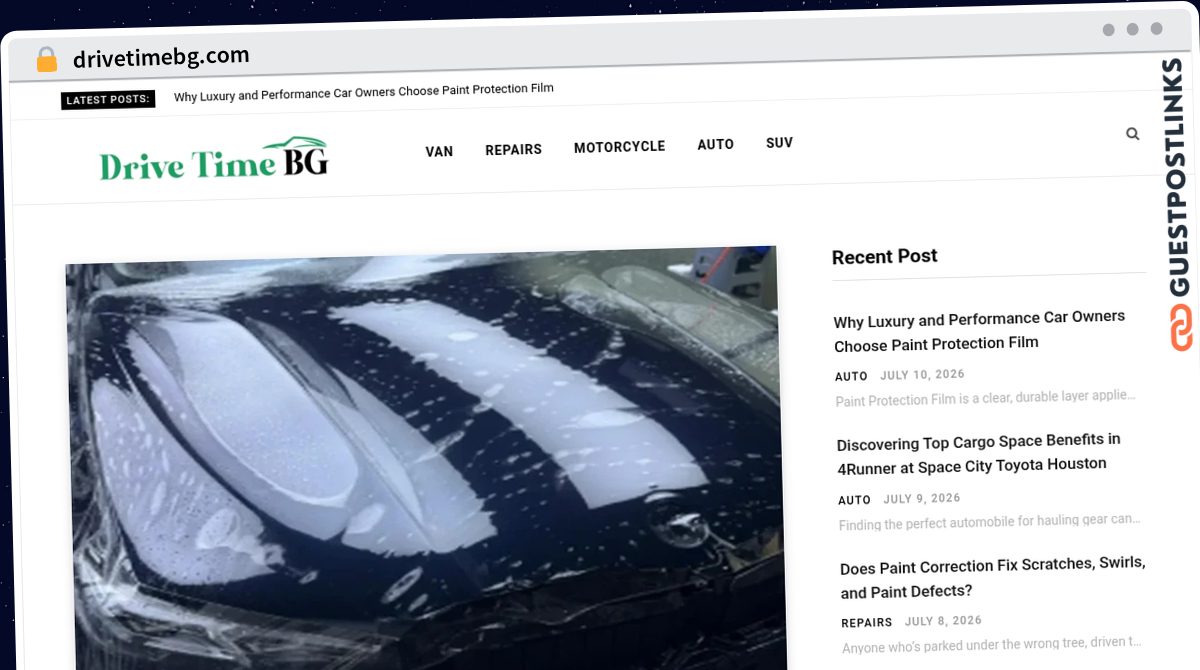Click the Recent Post heading
This screenshot has width=1200, height=670.
(885, 257)
